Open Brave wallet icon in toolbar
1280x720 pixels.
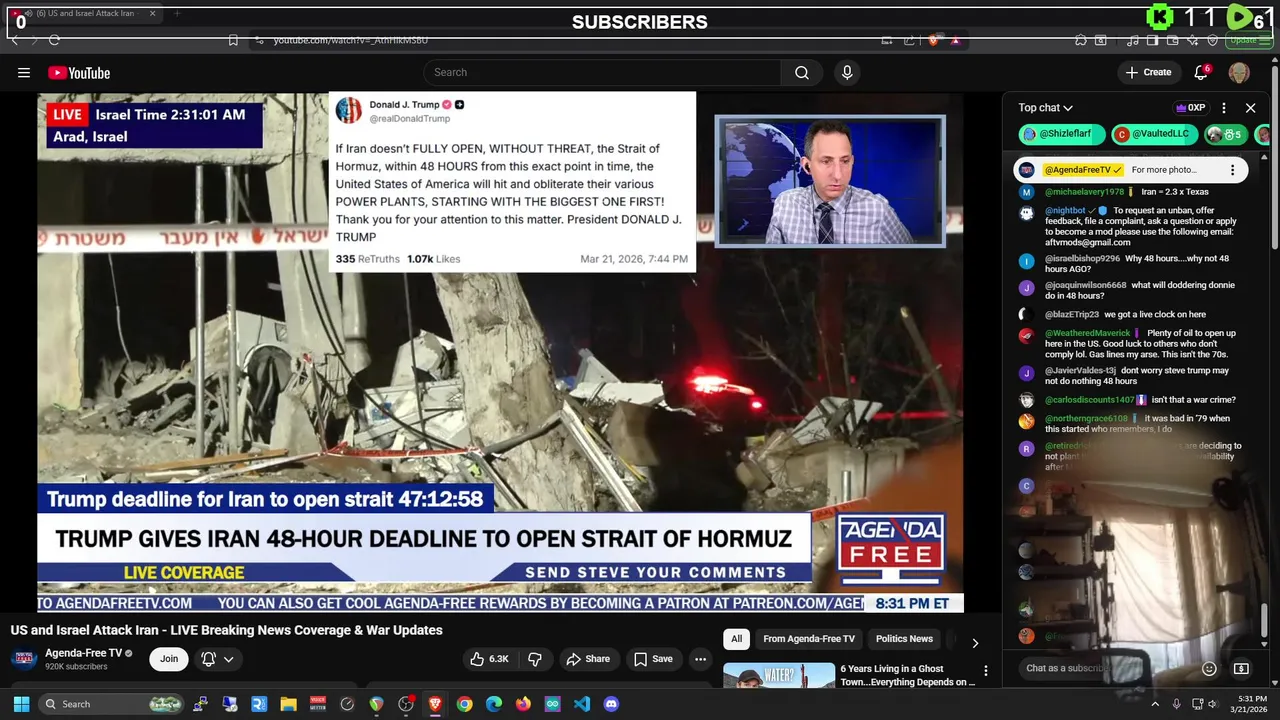[1172, 40]
